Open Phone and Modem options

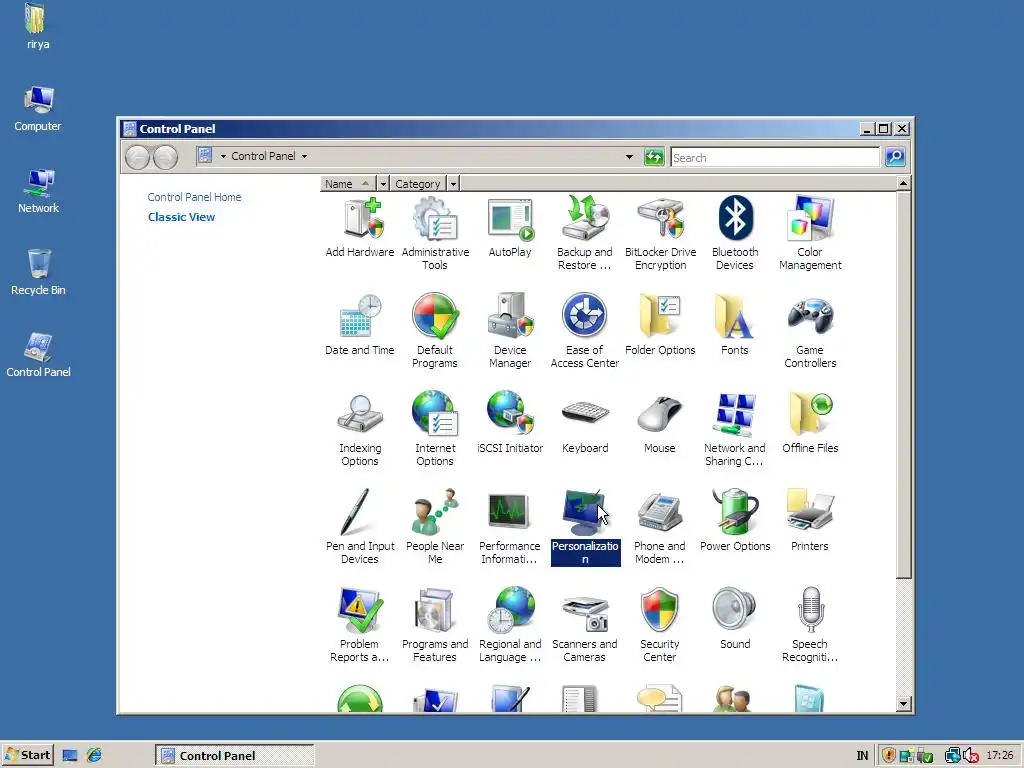click(x=660, y=527)
